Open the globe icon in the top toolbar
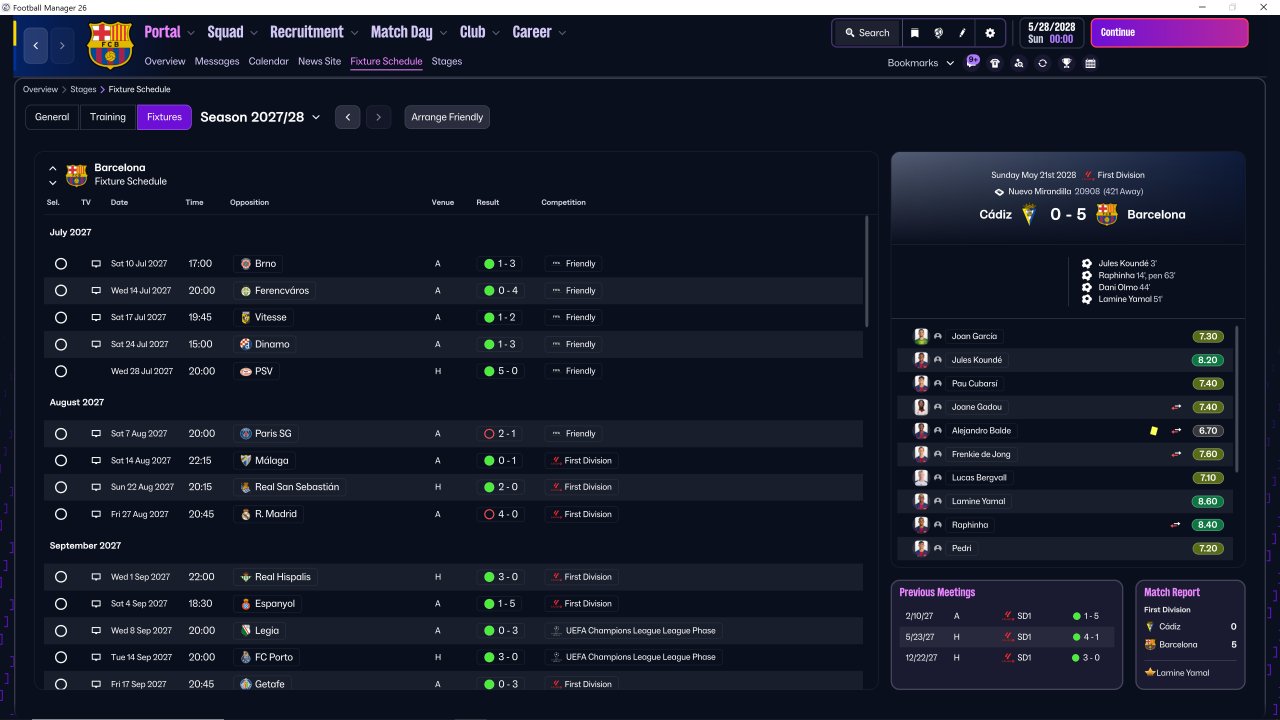 (x=938, y=33)
